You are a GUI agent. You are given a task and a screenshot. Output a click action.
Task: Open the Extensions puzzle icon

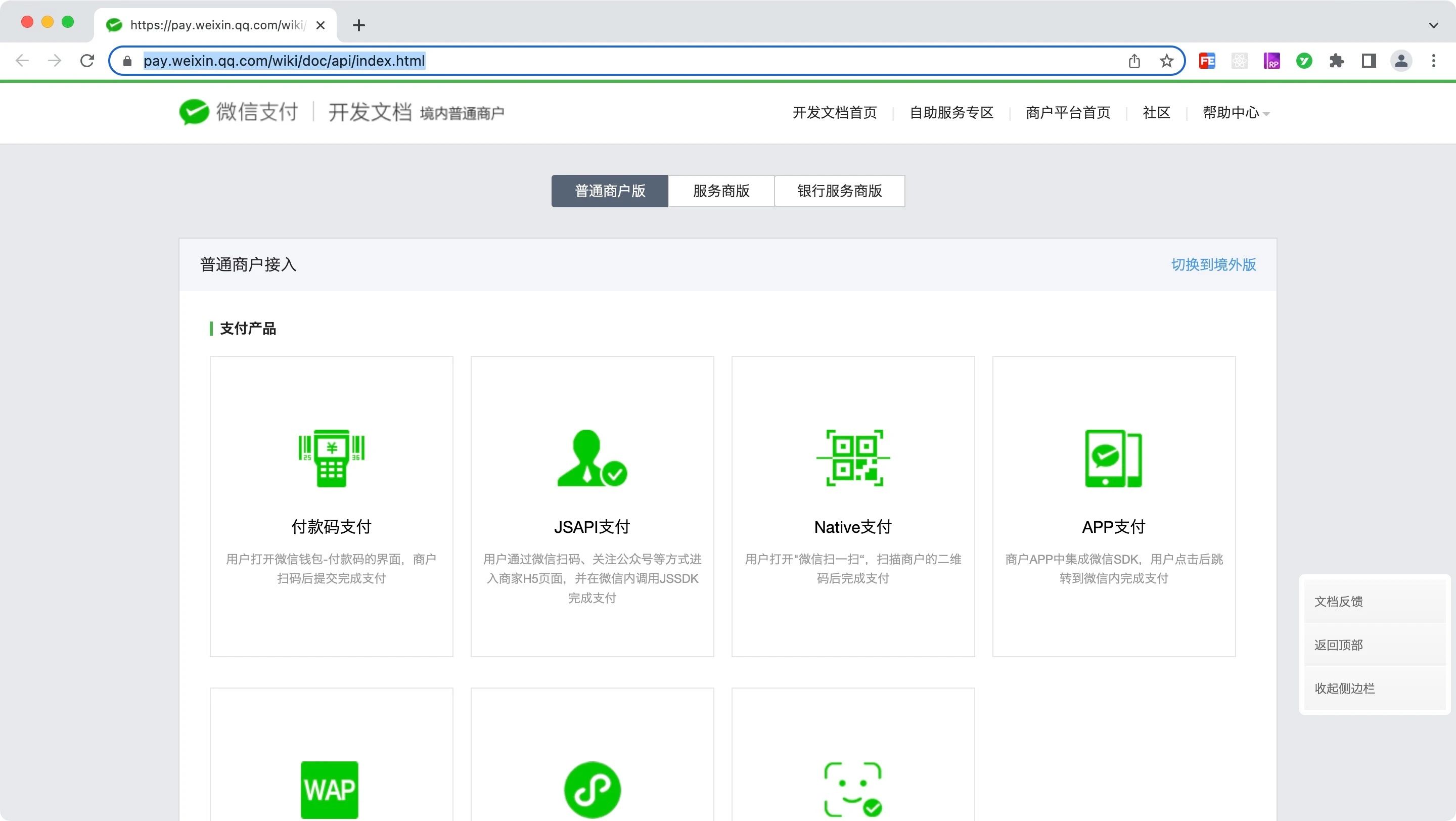(1336, 61)
